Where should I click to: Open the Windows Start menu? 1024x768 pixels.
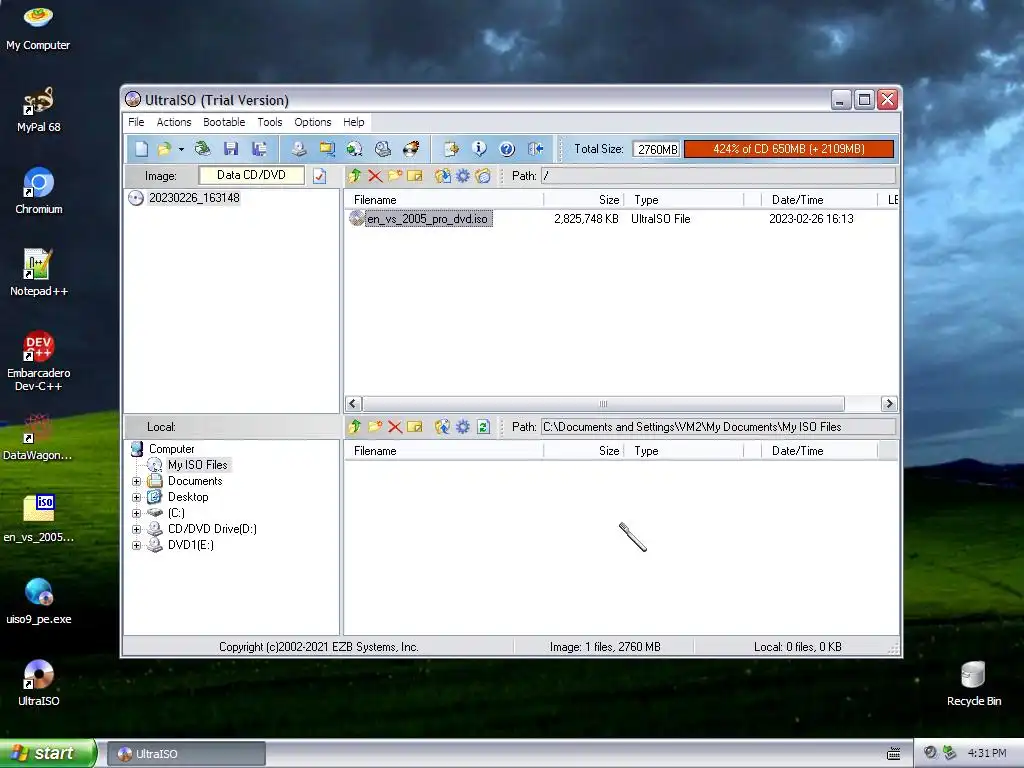pyautogui.click(x=48, y=753)
